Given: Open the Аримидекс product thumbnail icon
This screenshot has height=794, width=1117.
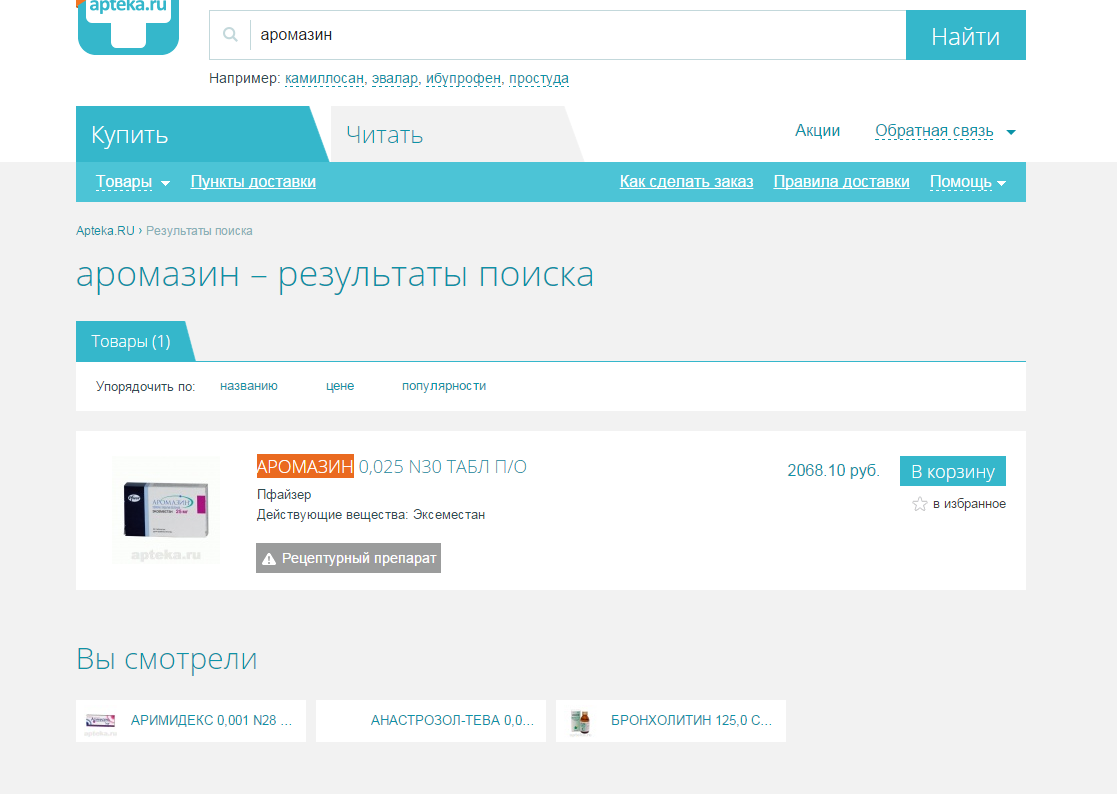Looking at the screenshot, I should tap(100, 721).
